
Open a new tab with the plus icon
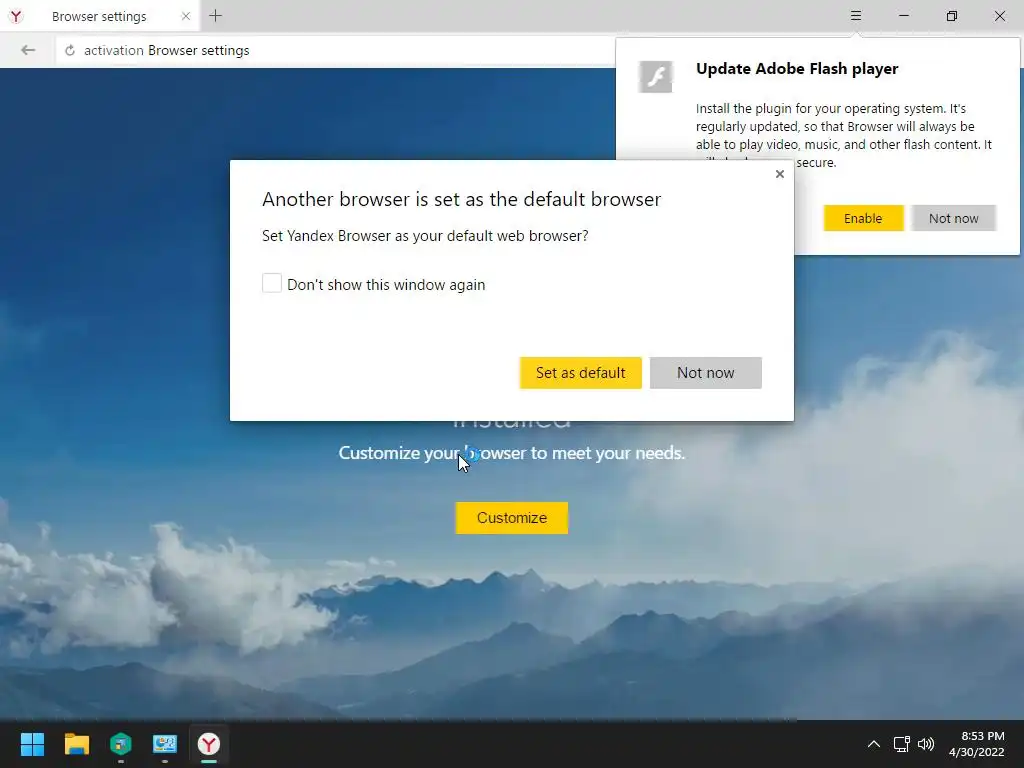click(x=216, y=16)
